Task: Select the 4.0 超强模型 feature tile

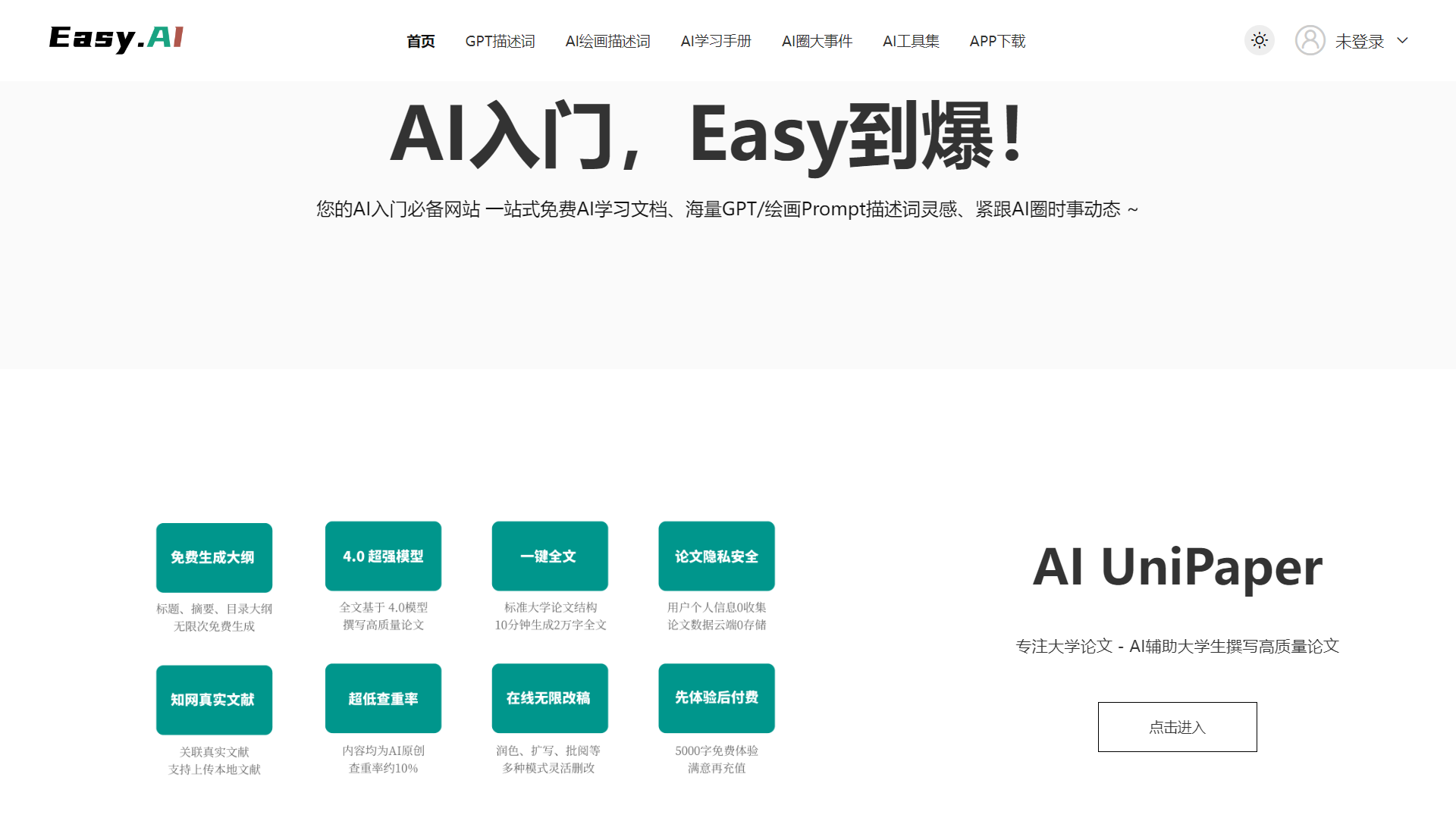Action: (x=383, y=556)
